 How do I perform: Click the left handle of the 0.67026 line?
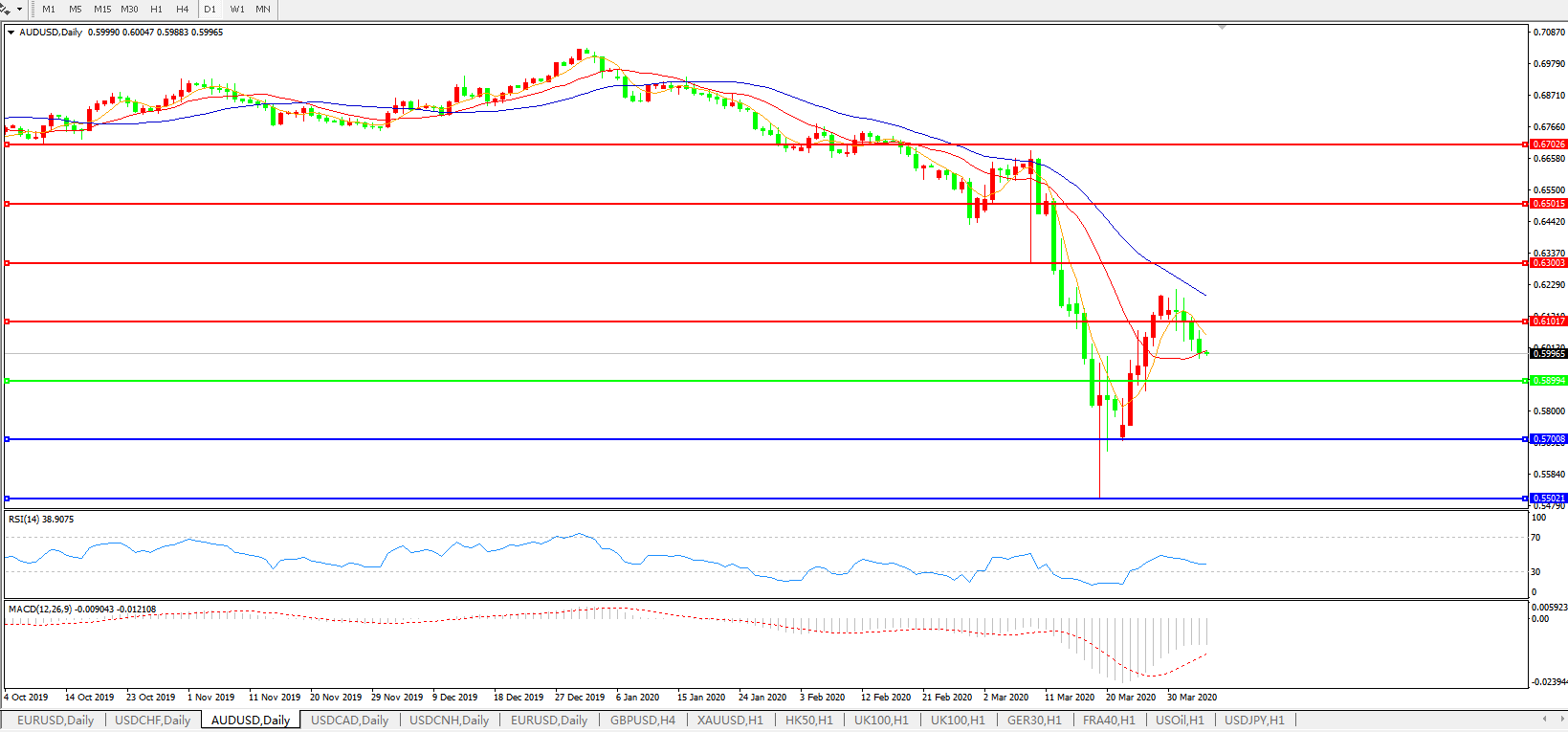[x=7, y=144]
